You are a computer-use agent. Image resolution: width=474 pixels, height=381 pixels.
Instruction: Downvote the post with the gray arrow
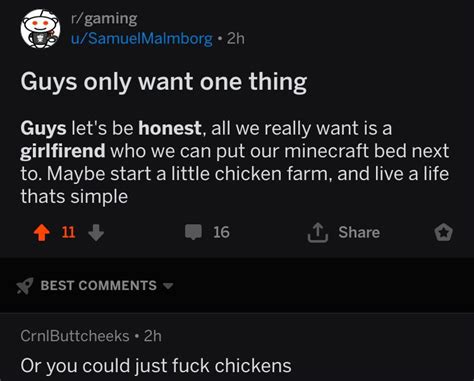click(x=96, y=232)
